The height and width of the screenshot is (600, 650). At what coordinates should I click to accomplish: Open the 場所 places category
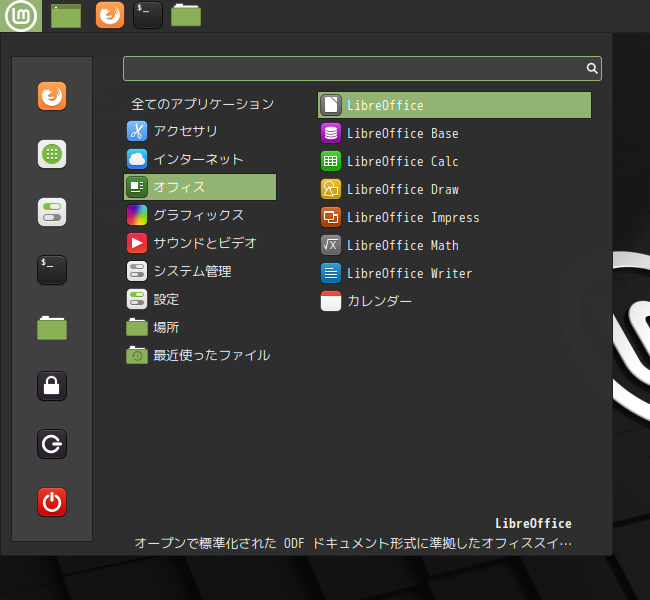click(200, 327)
